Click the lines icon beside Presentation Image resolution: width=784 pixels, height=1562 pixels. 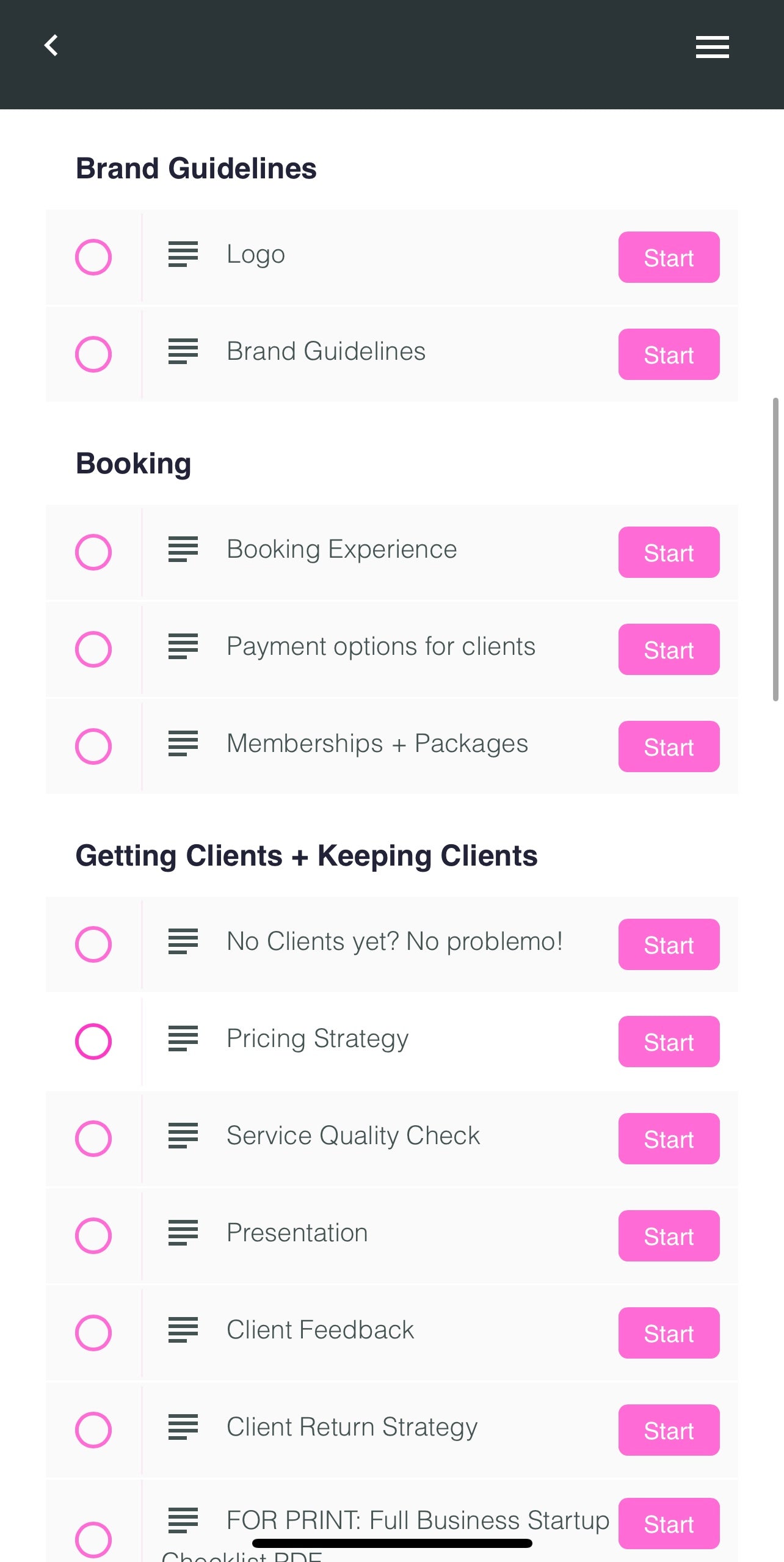coord(183,1233)
